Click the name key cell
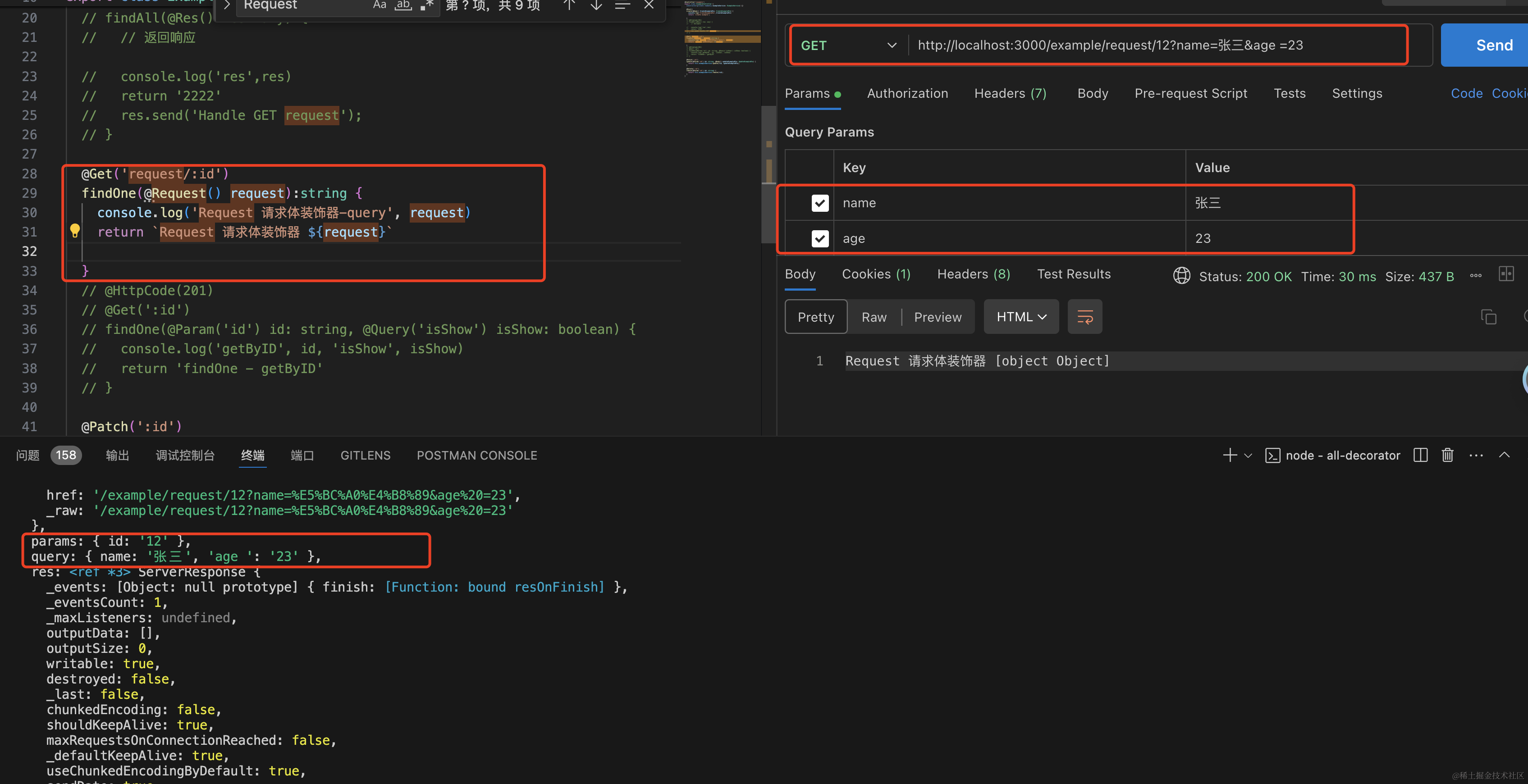 (x=1010, y=203)
